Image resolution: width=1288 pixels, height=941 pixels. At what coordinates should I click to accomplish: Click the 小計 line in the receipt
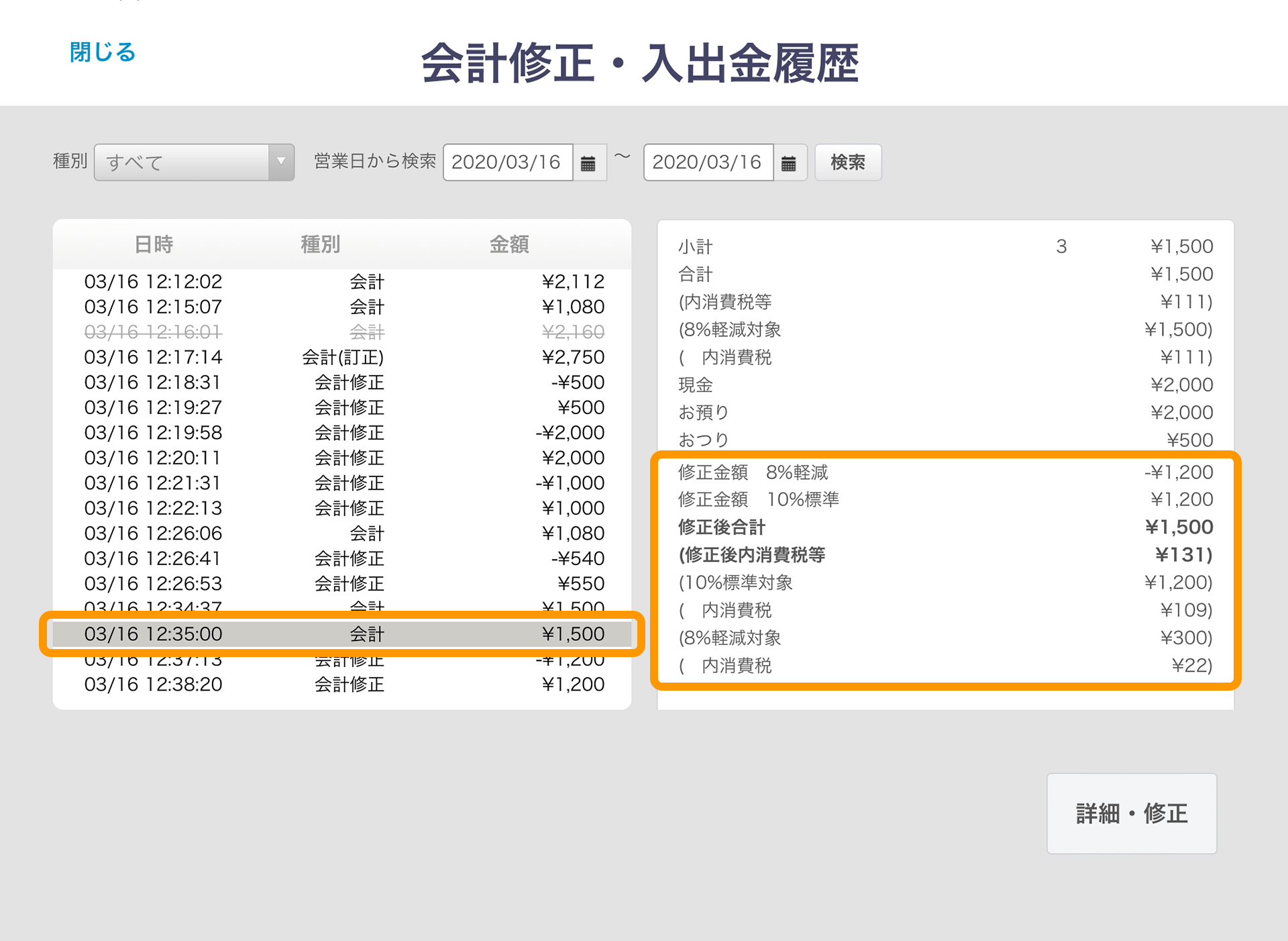pyautogui.click(x=945, y=246)
